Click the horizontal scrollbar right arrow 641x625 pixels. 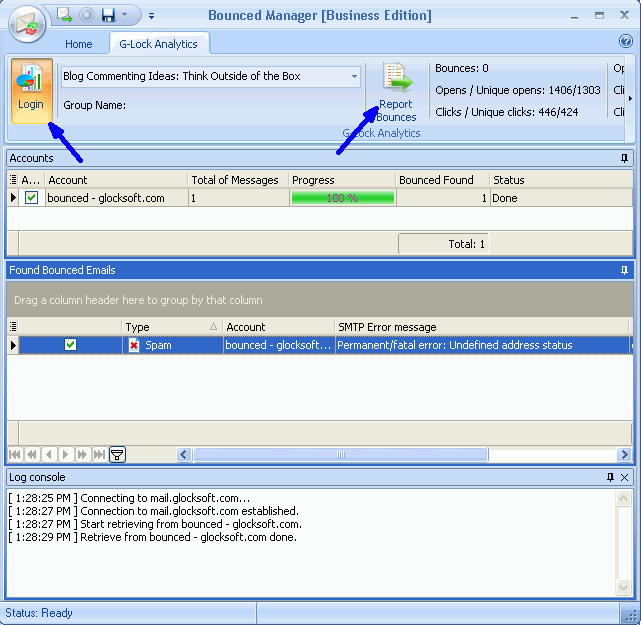tap(624, 455)
